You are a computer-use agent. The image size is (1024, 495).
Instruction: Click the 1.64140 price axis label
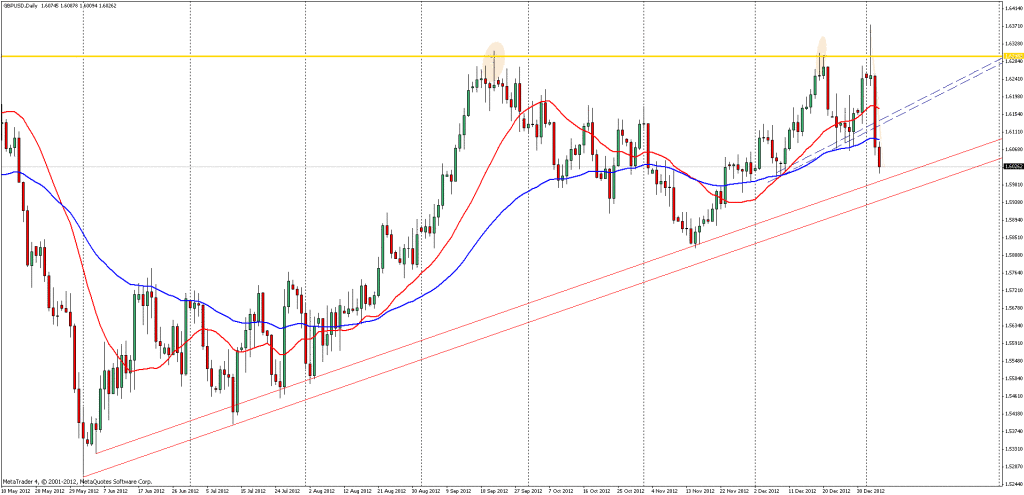point(1011,9)
